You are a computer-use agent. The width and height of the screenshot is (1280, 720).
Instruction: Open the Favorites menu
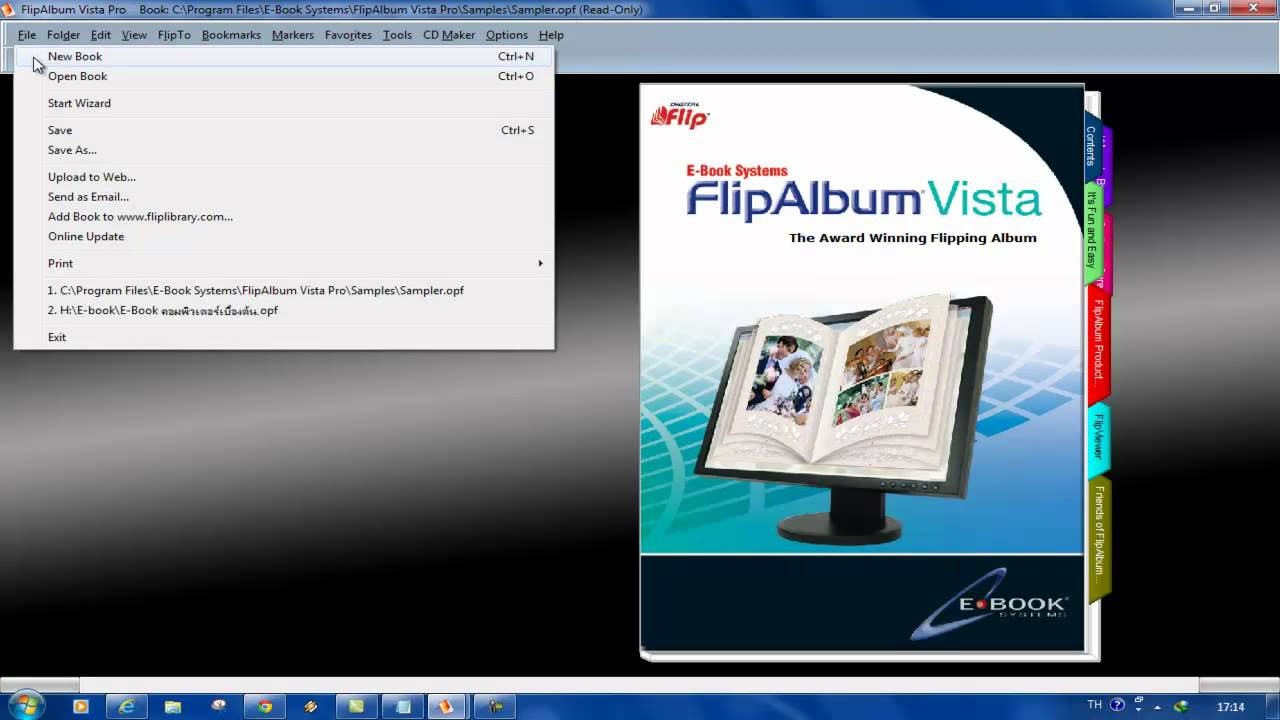(348, 35)
